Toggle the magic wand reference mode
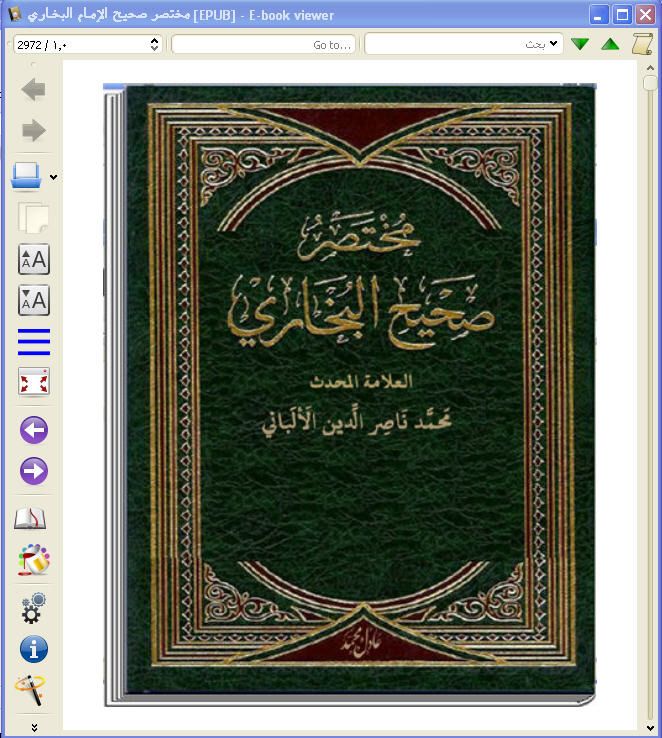 coord(30,689)
